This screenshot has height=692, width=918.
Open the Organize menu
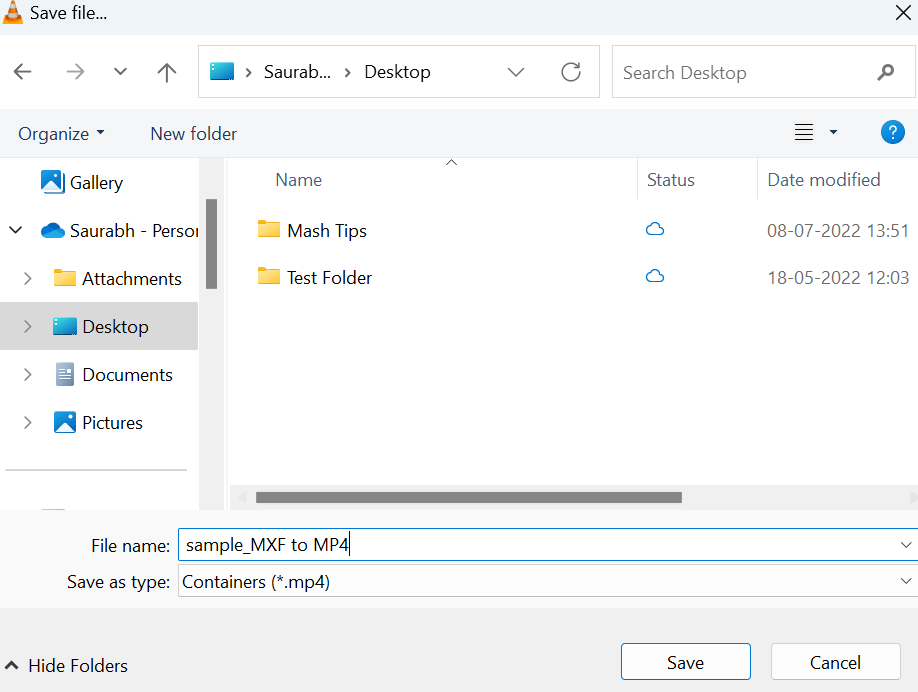pos(61,133)
